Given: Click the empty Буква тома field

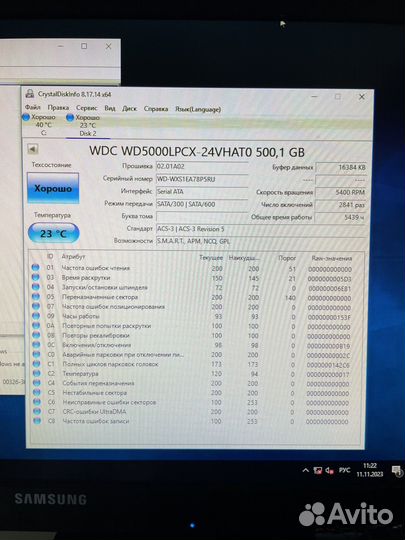Looking at the screenshot, I should [202, 216].
